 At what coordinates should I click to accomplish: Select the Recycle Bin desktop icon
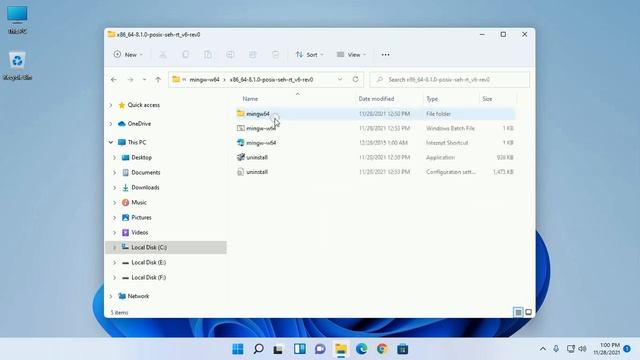(x=17, y=65)
